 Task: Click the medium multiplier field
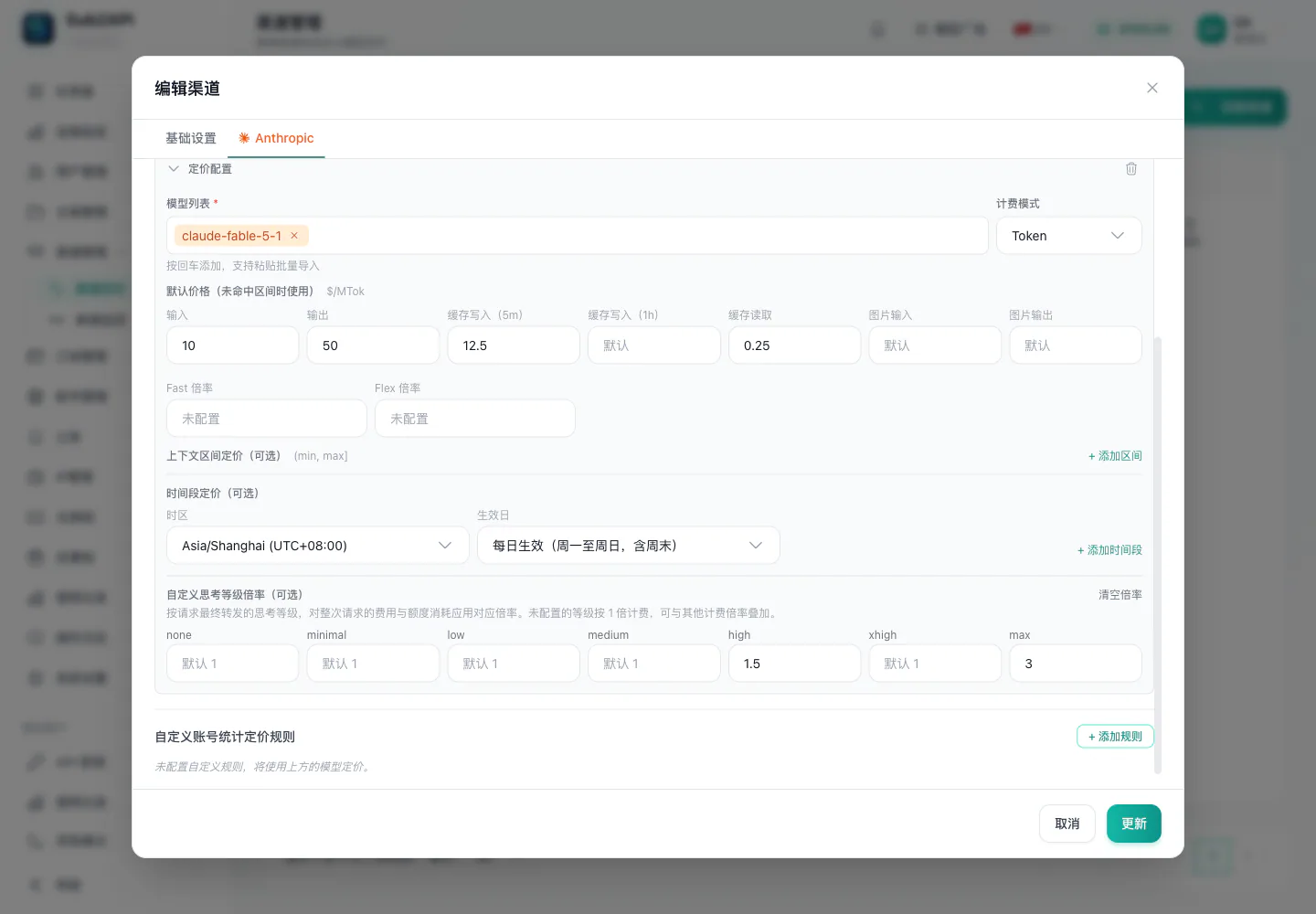[654, 664]
